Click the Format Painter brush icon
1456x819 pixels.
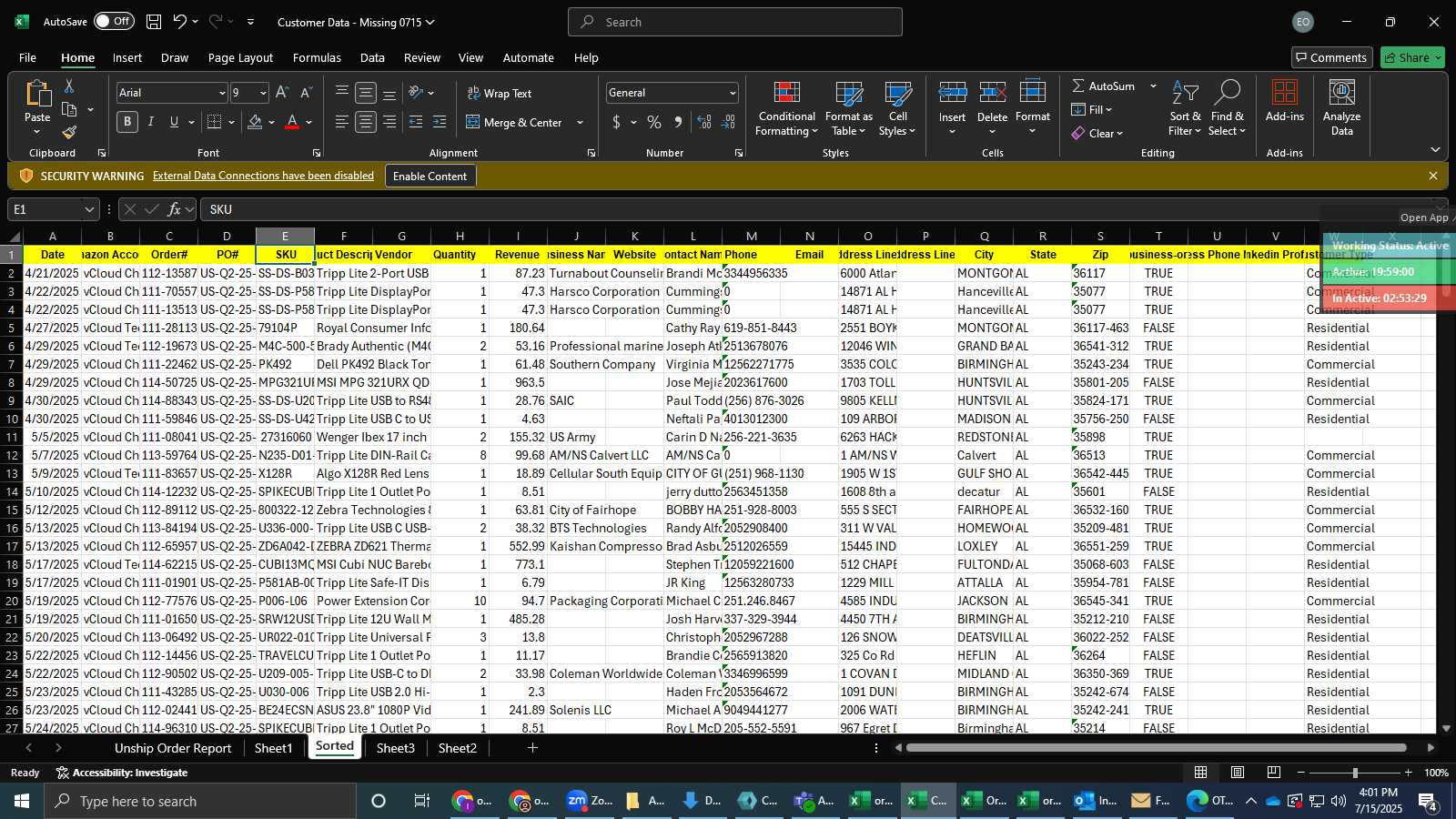pos(69,133)
